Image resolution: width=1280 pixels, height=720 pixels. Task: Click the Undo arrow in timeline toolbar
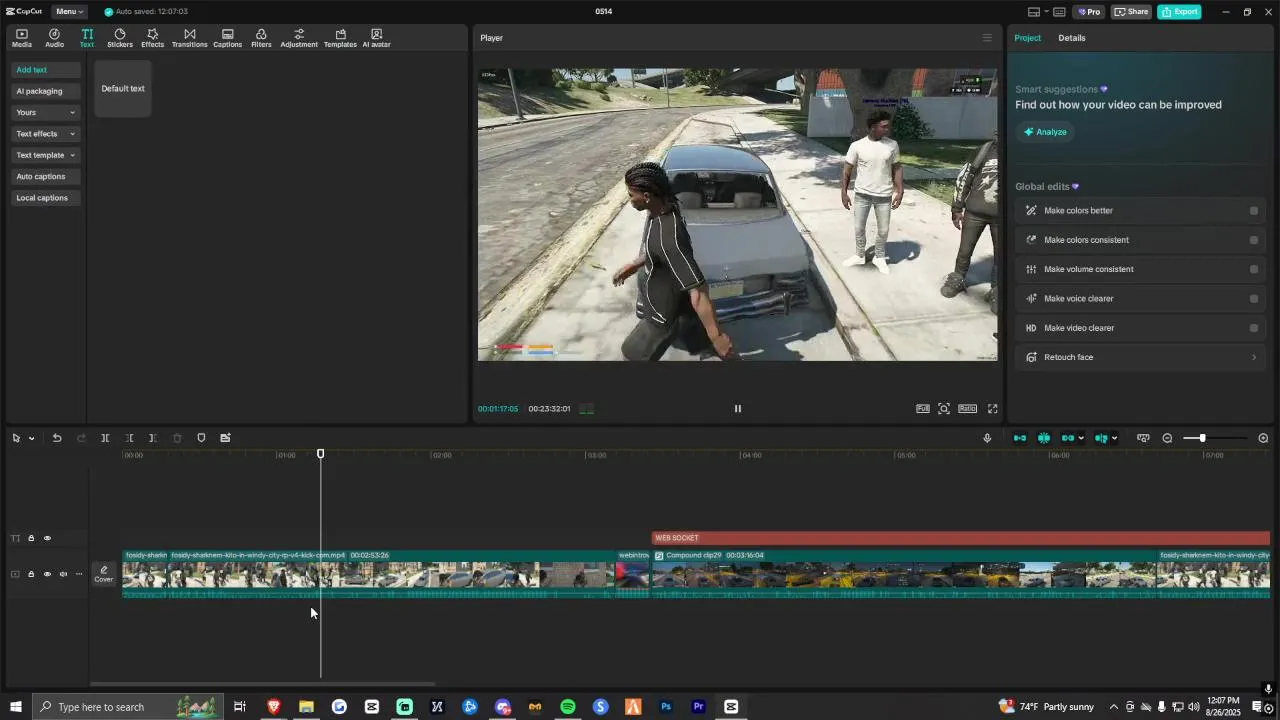pyautogui.click(x=57, y=438)
